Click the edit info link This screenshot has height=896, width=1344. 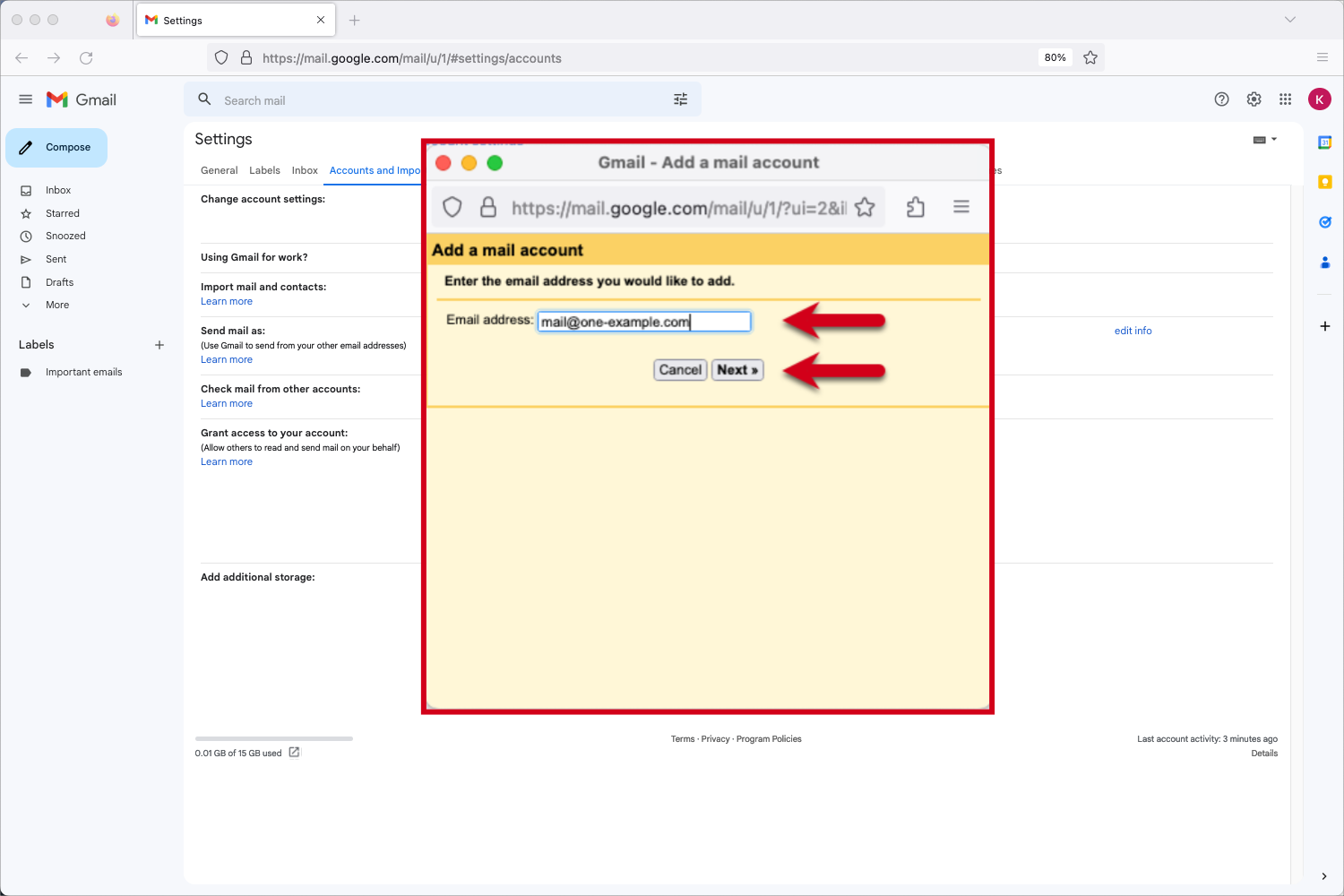(x=1133, y=331)
